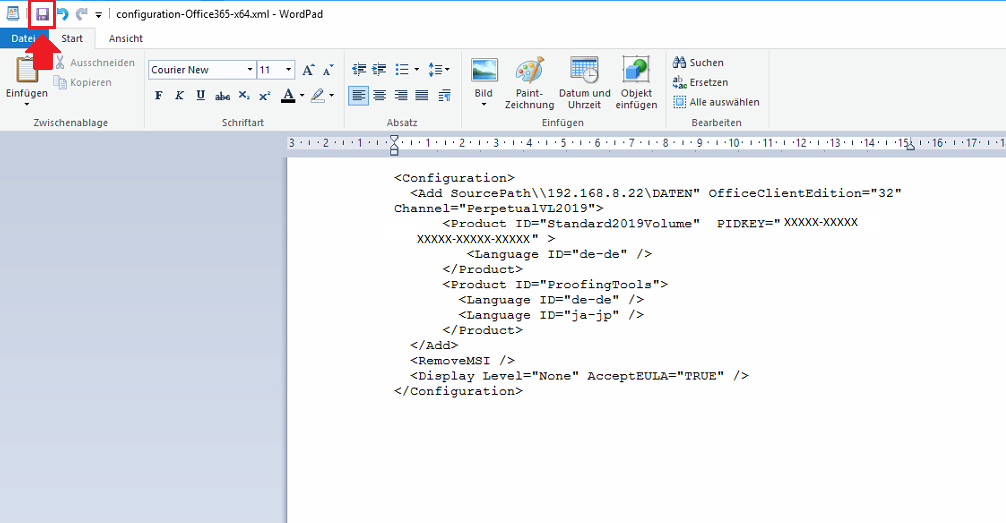This screenshot has width=1006, height=523.
Task: Click the Bild picture insert icon
Action: pos(484,70)
